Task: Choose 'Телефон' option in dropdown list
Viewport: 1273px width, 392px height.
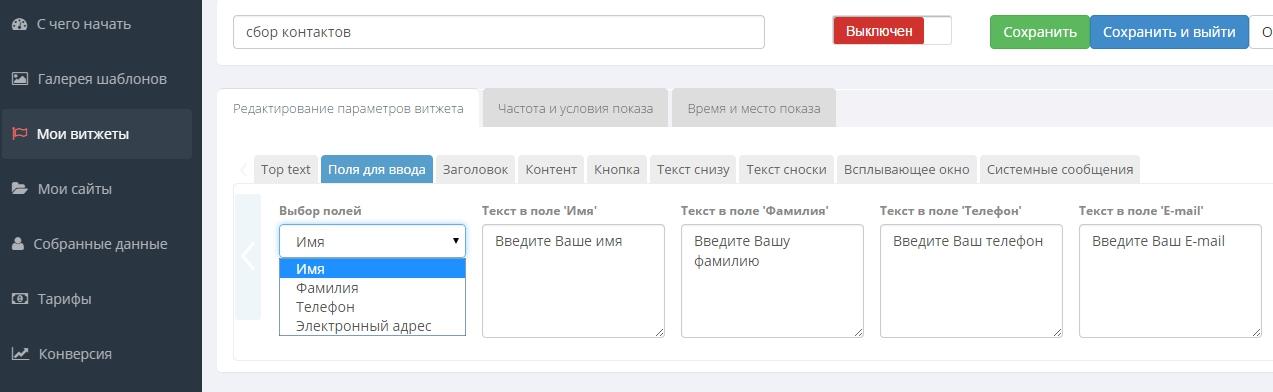Action: coord(372,307)
